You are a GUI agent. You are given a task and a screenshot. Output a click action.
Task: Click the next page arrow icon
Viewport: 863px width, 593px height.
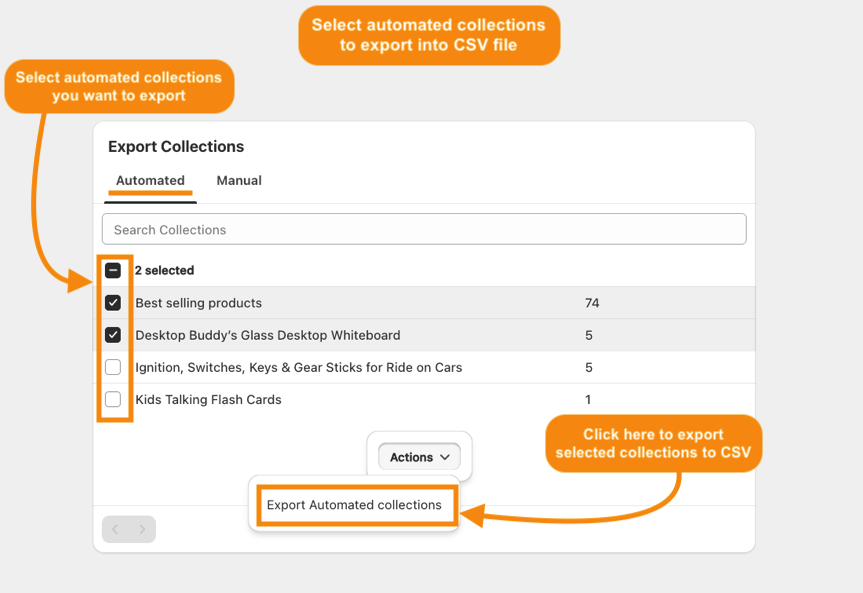pos(142,529)
